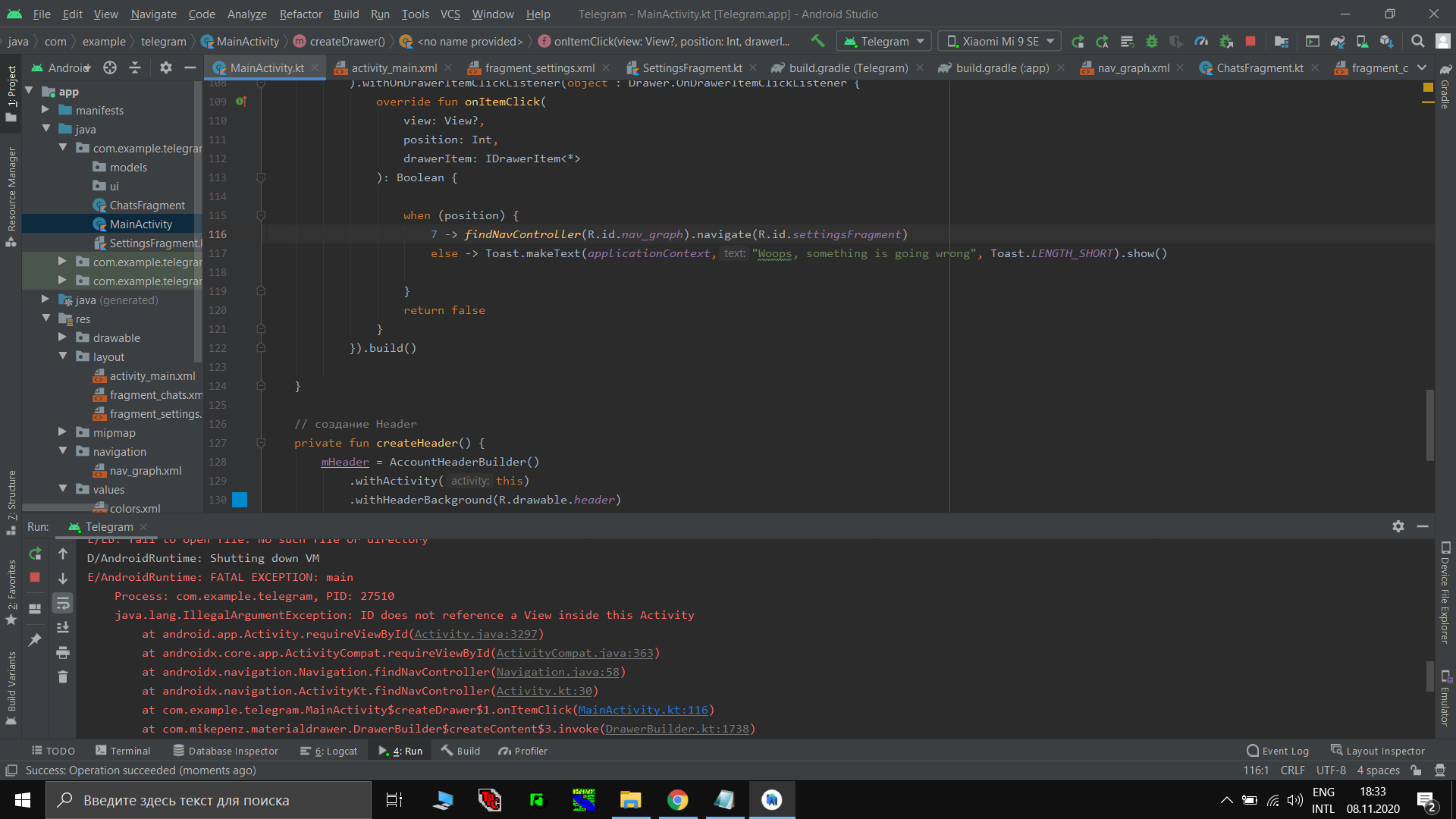Open the Refactor menu

point(300,14)
